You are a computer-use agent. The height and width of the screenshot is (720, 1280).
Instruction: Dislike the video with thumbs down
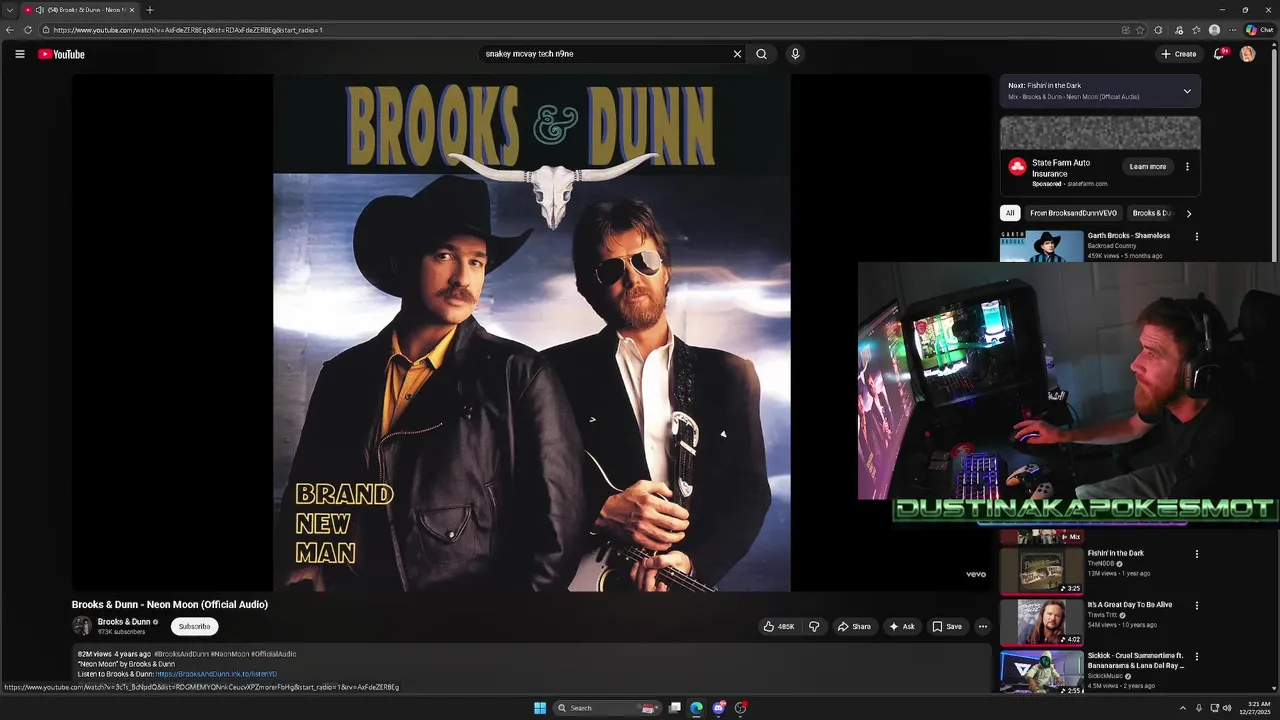(x=814, y=627)
